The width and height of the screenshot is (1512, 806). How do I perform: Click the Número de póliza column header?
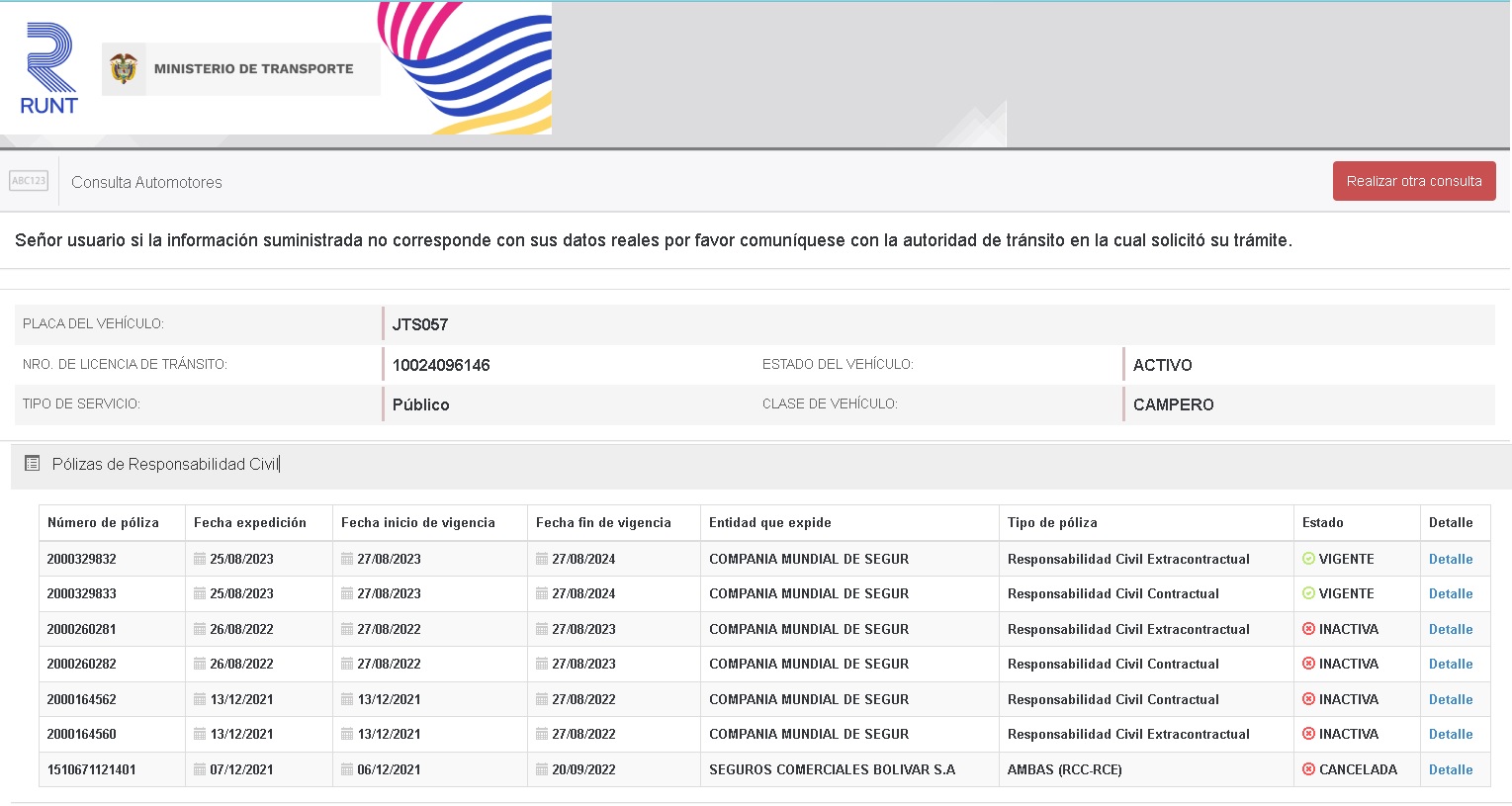[x=103, y=522]
